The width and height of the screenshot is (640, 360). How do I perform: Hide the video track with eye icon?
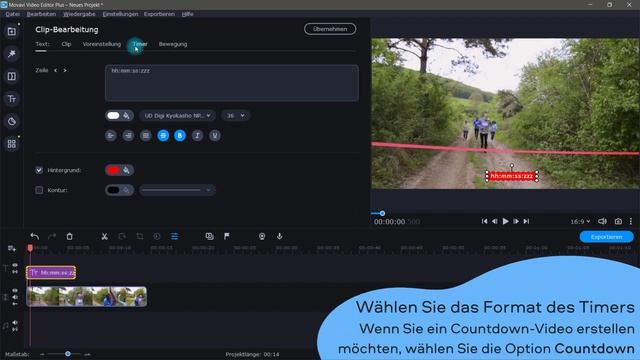[15, 291]
